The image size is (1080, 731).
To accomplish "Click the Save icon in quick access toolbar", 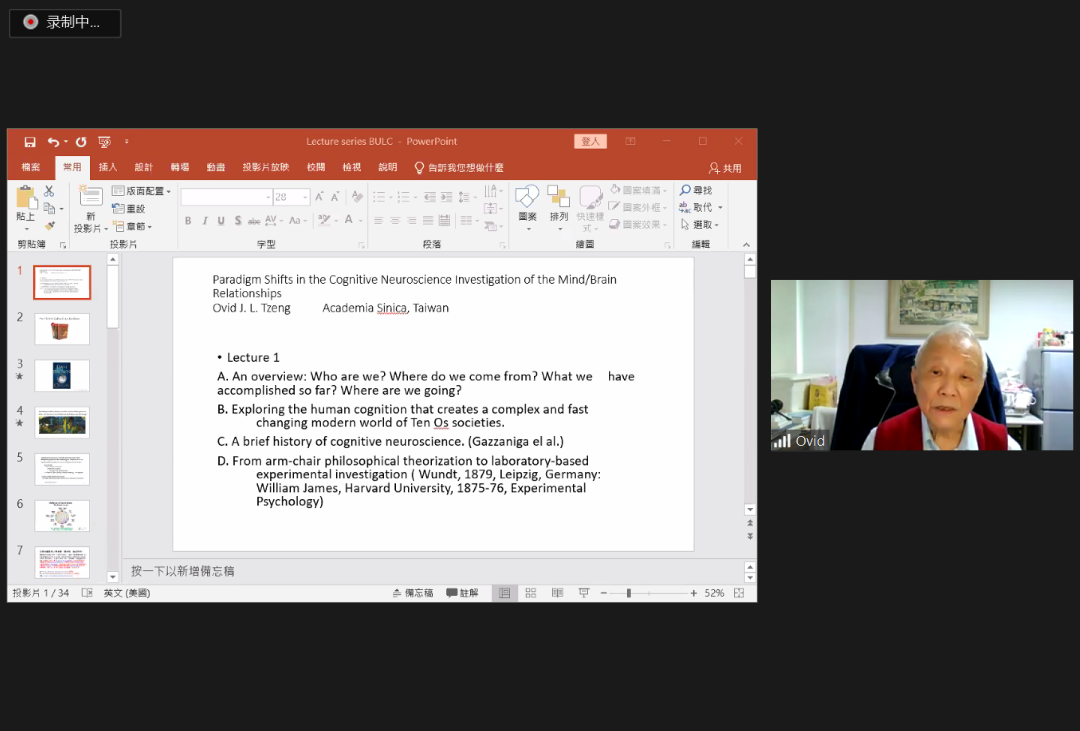I will pos(30,142).
